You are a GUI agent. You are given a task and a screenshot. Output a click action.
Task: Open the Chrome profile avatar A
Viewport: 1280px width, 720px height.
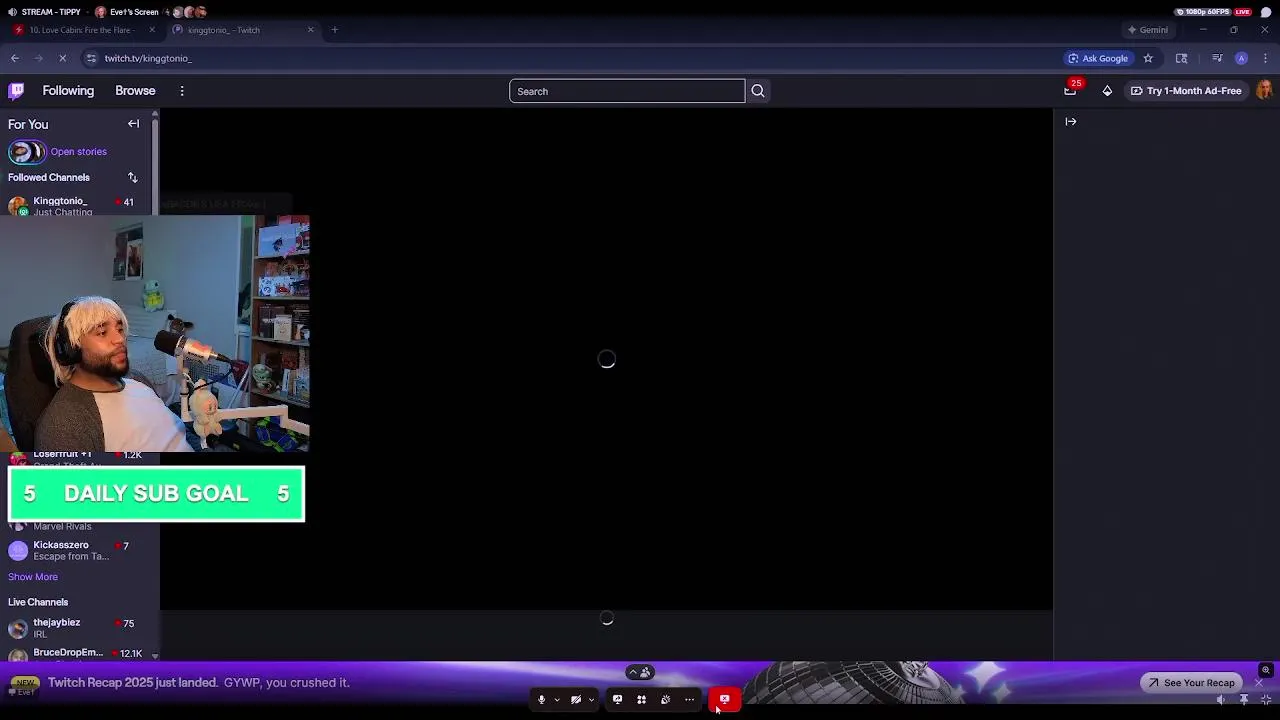pos(1241,58)
